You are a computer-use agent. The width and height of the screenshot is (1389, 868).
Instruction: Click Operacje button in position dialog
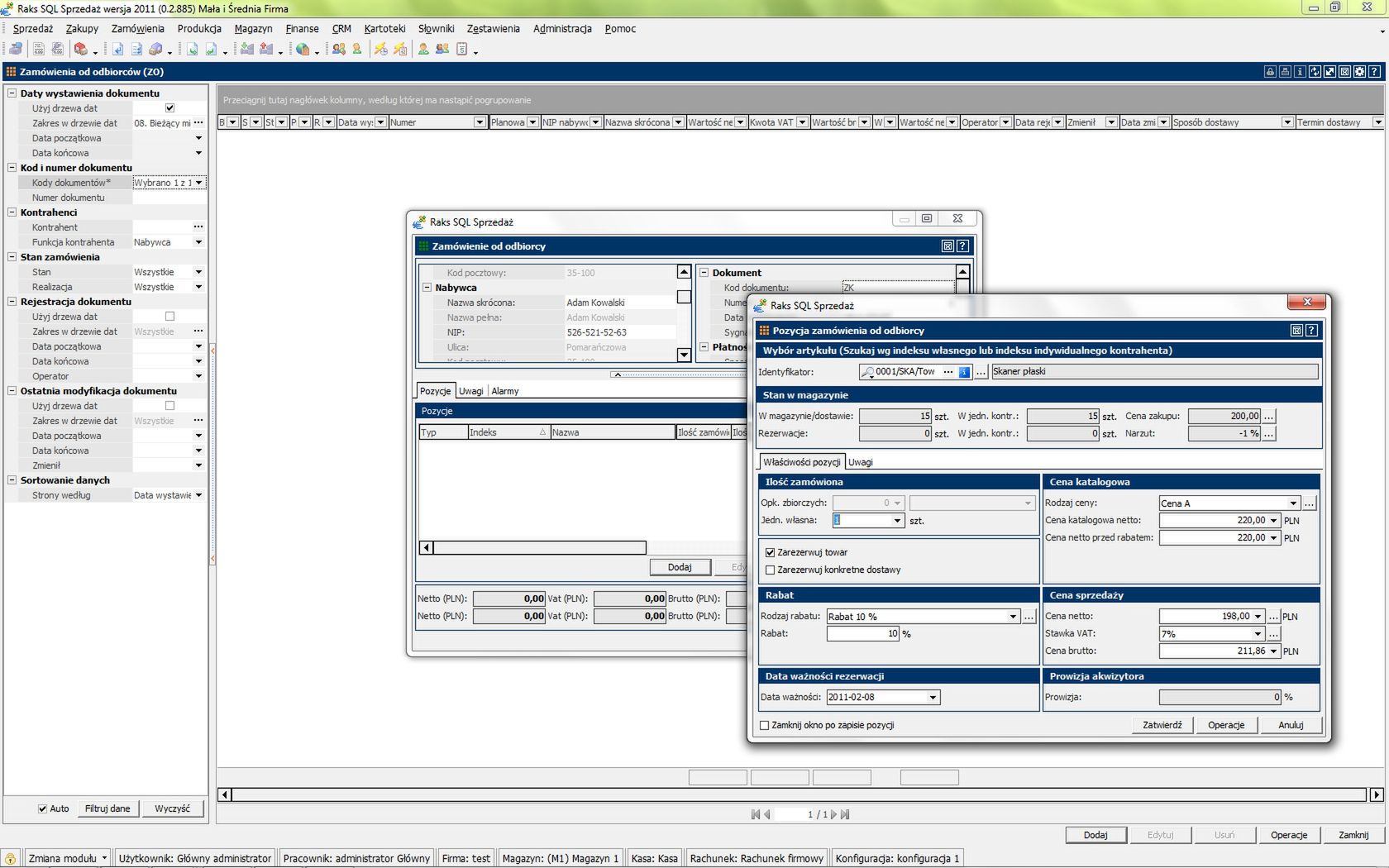pyautogui.click(x=1226, y=725)
